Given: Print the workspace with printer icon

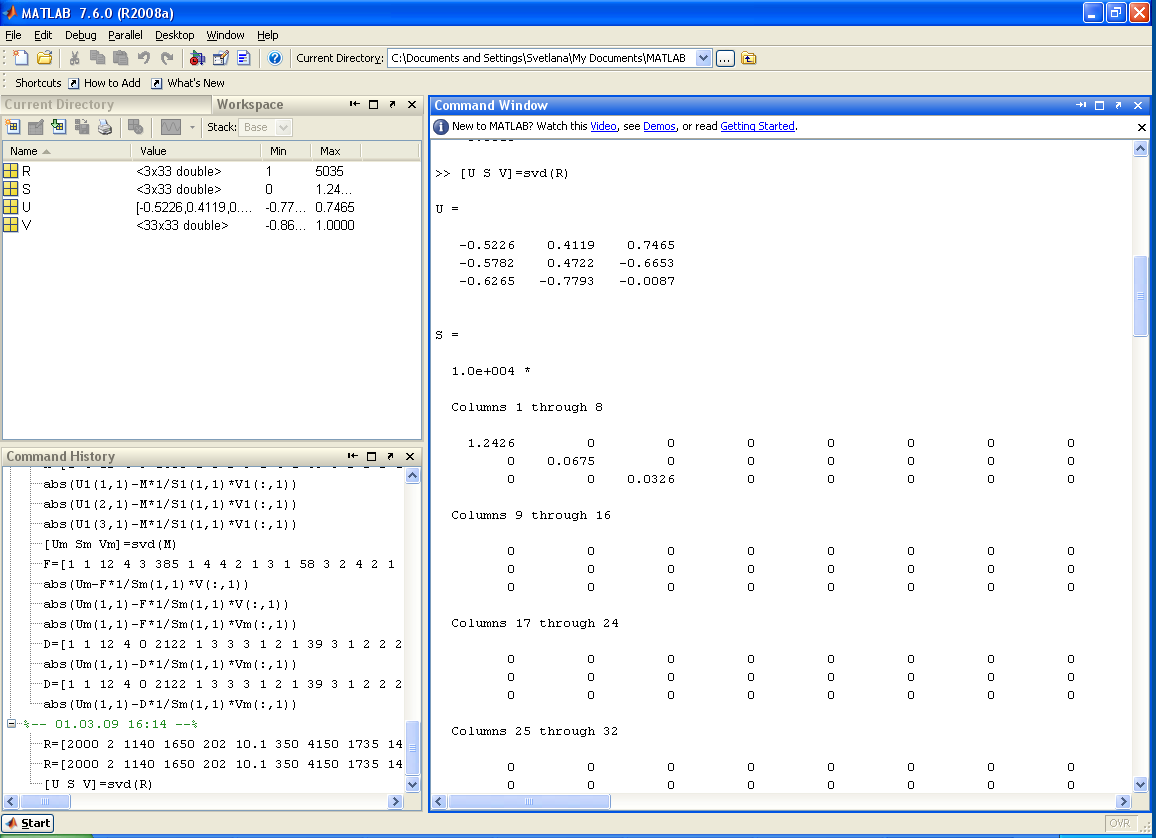Looking at the screenshot, I should click(105, 127).
